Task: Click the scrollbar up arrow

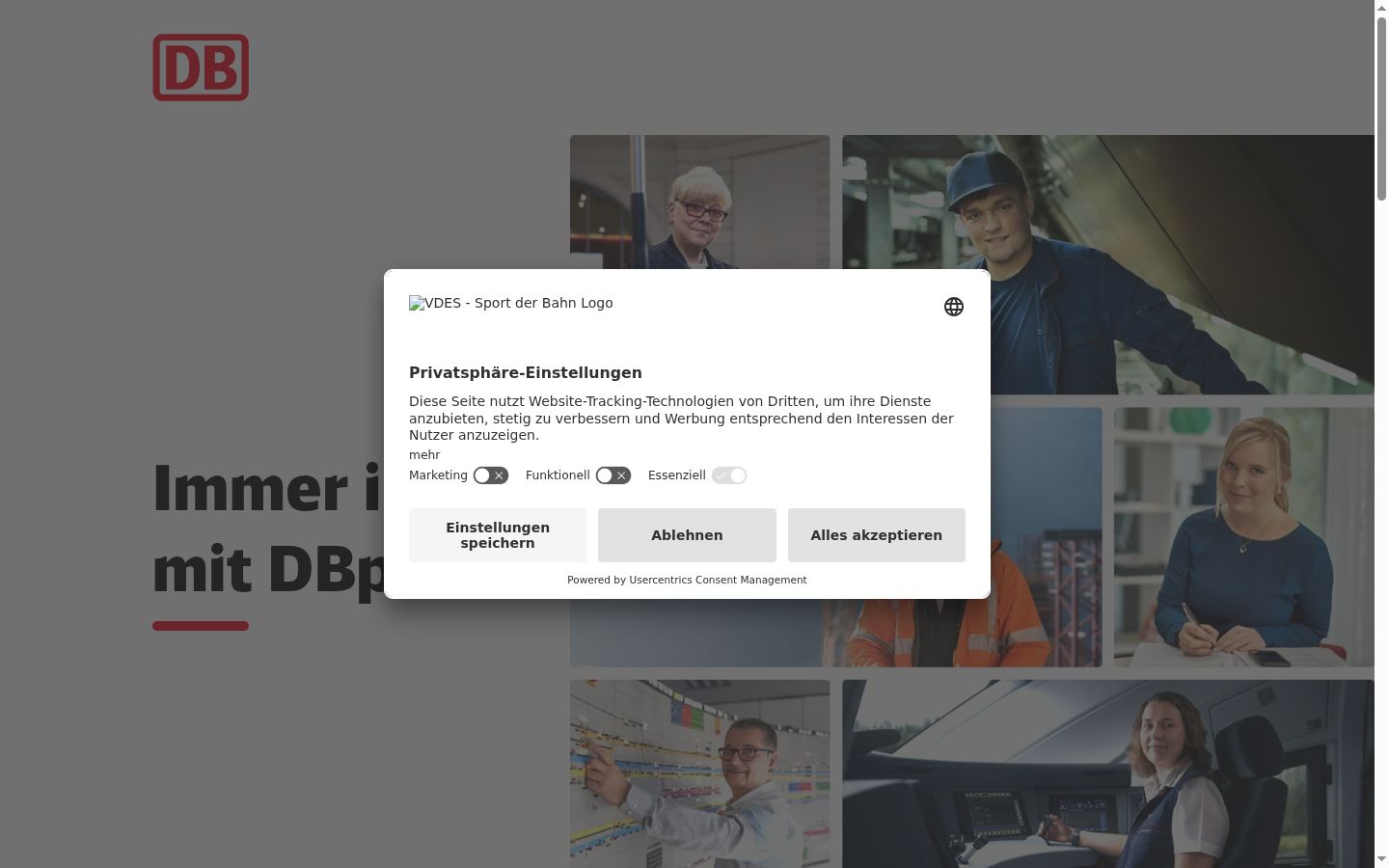Action: tap(1381, 8)
